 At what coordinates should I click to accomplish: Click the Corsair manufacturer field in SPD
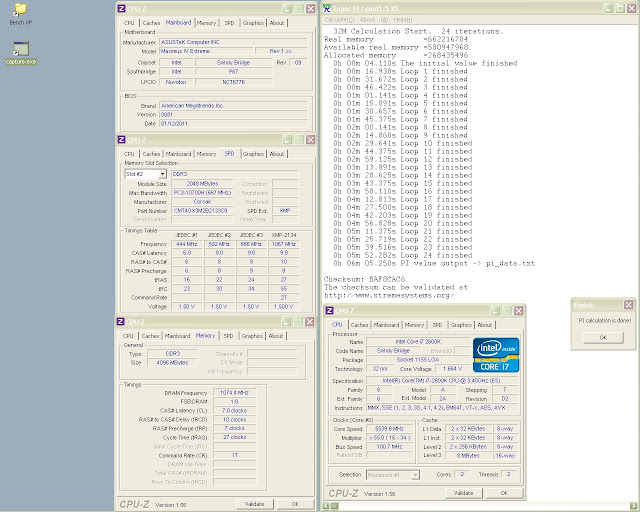coord(202,202)
